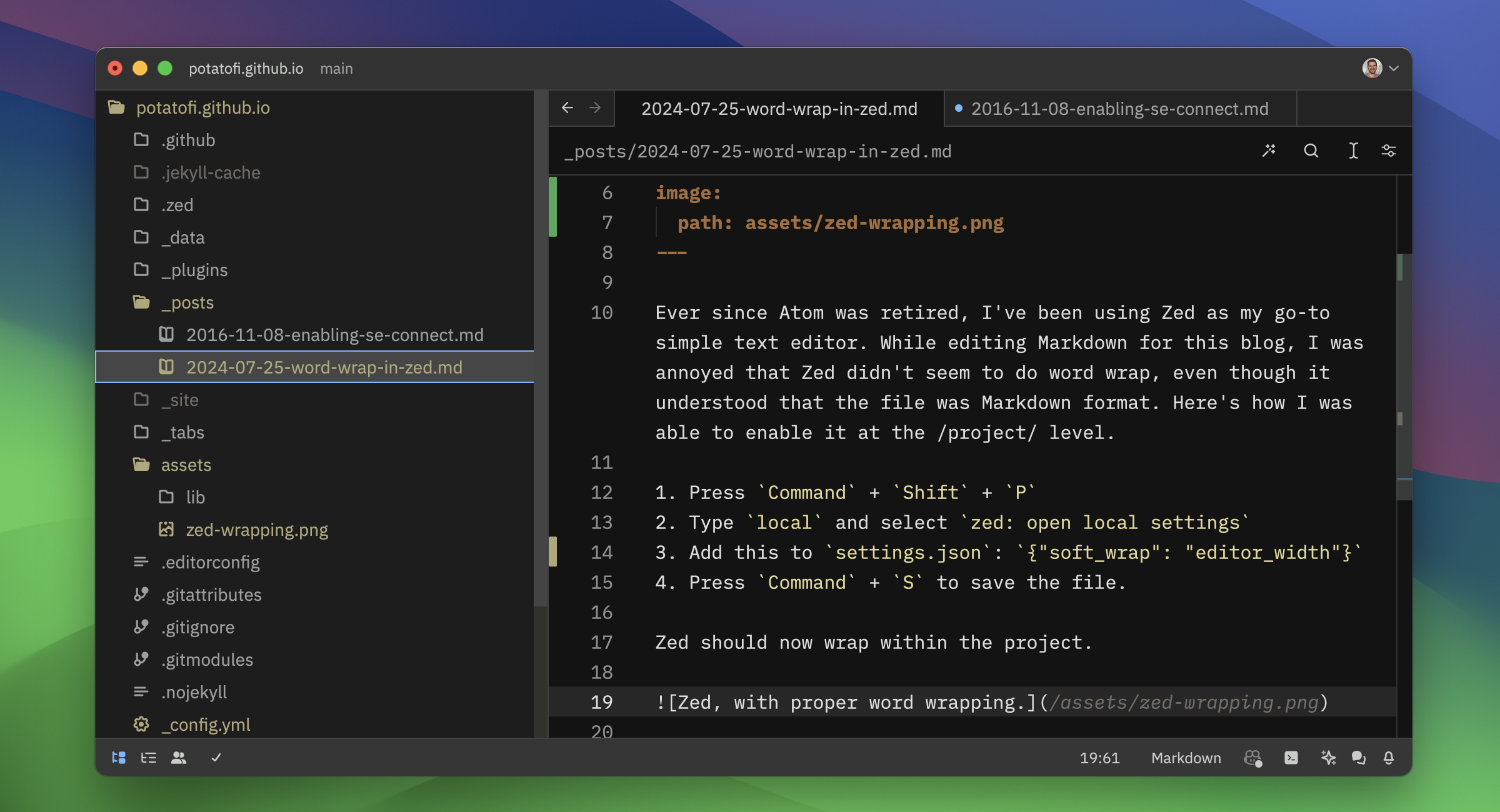Click the text 'Zed should now wrap within the project.'
This screenshot has width=1500, height=812.
(x=874, y=642)
